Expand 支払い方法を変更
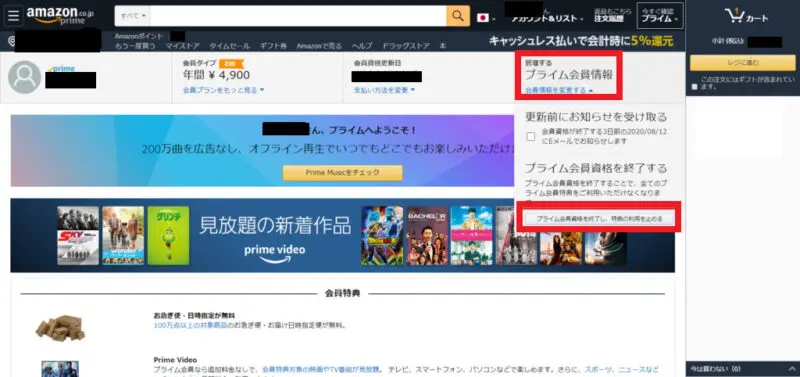This screenshot has height=377, width=800. click(x=384, y=90)
